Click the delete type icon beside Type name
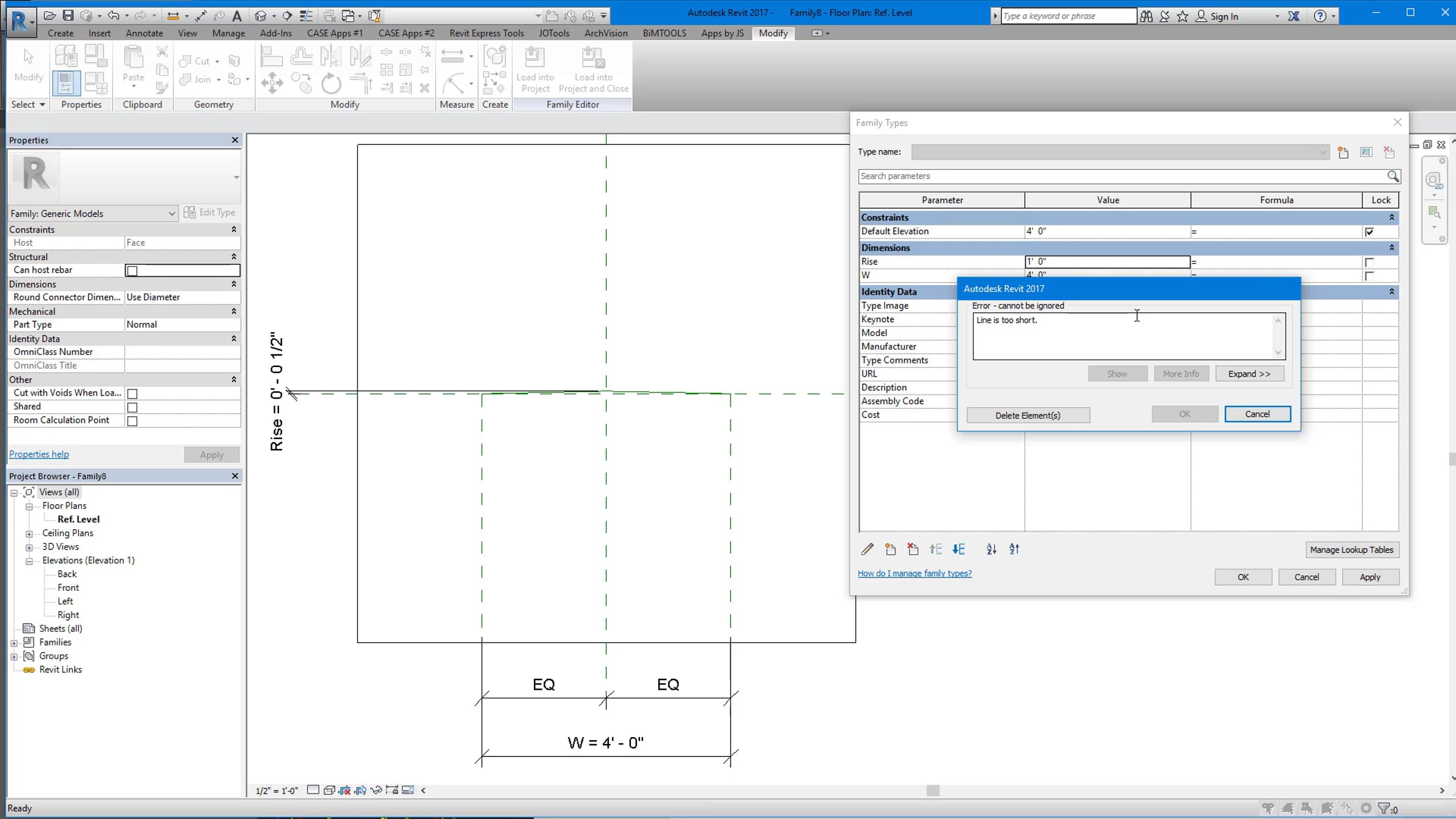The image size is (1456, 819). click(1389, 152)
